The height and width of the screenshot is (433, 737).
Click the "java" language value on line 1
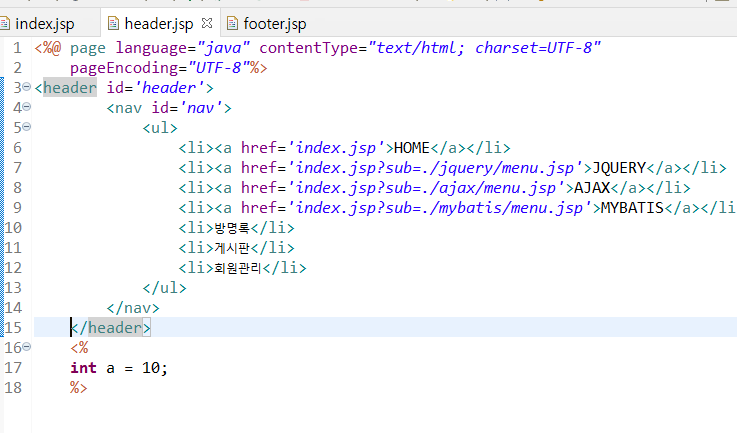223,48
